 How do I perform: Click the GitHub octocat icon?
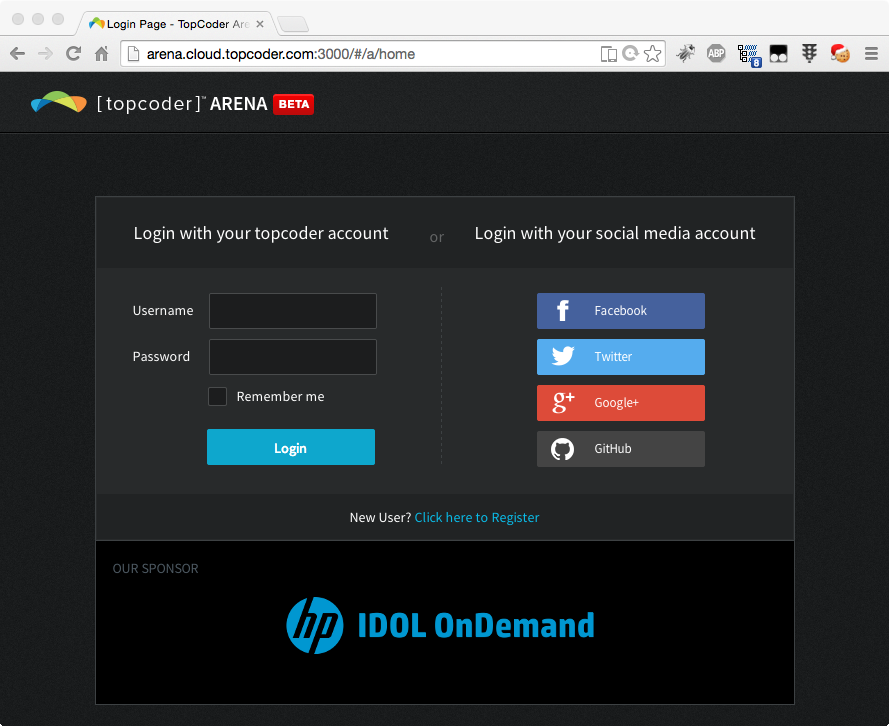563,449
